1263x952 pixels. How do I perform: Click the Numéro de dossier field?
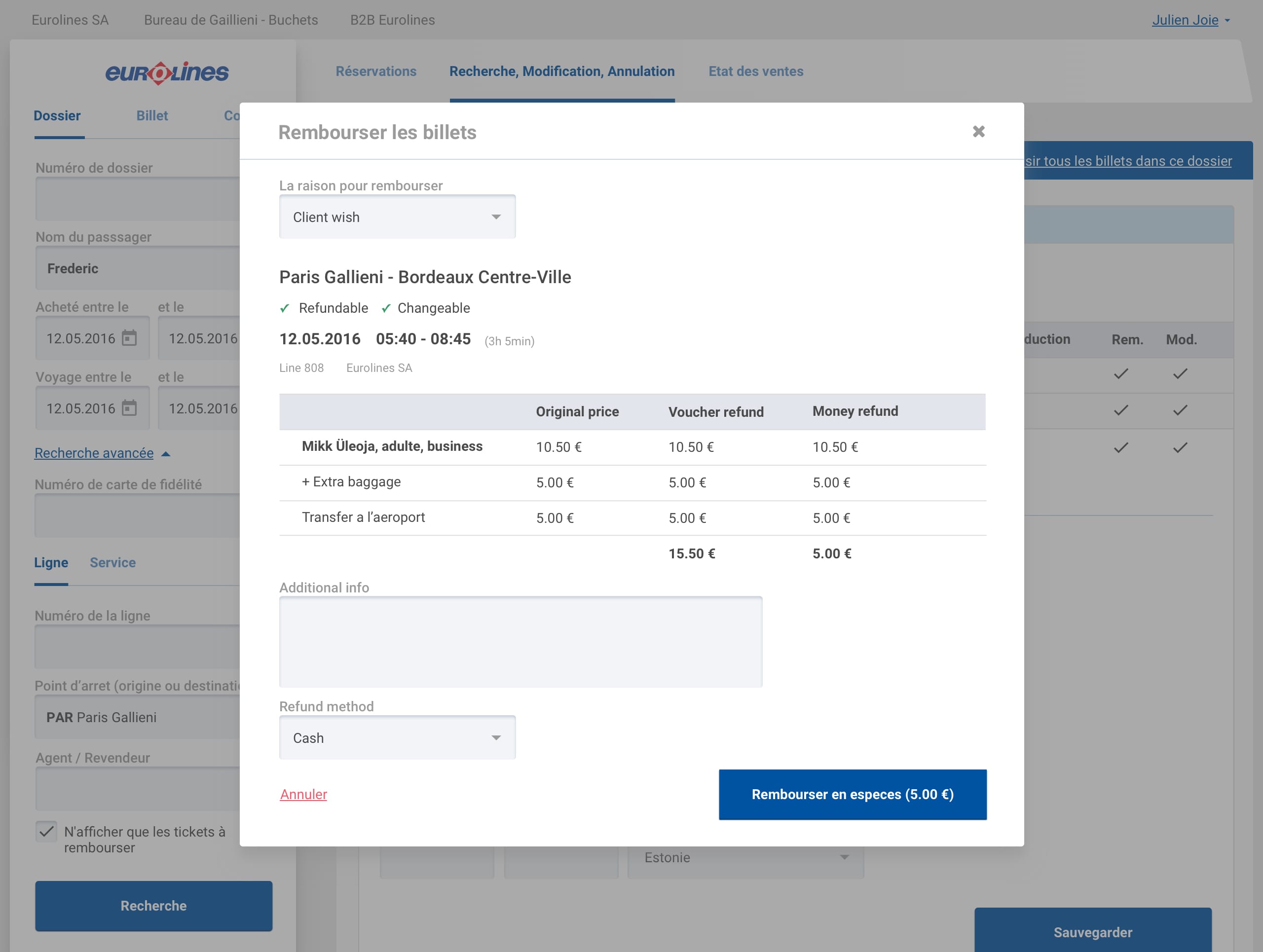[x=138, y=199]
